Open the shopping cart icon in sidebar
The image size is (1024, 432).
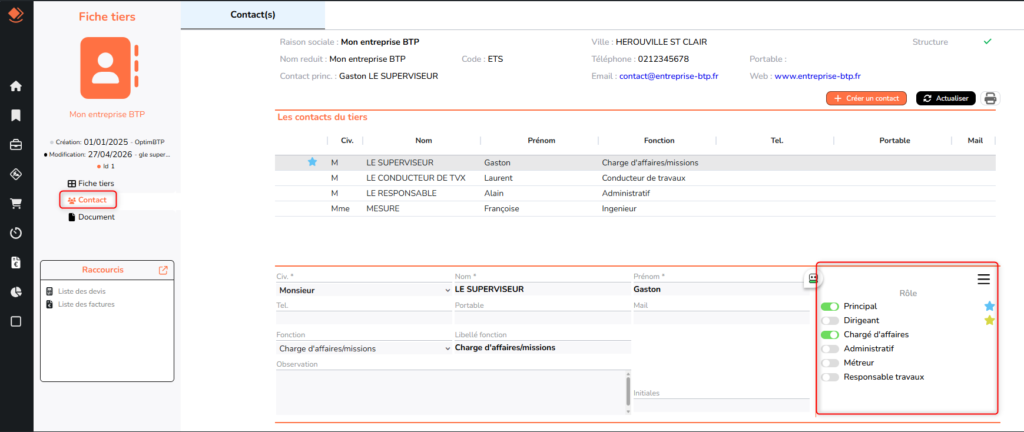pyautogui.click(x=16, y=204)
